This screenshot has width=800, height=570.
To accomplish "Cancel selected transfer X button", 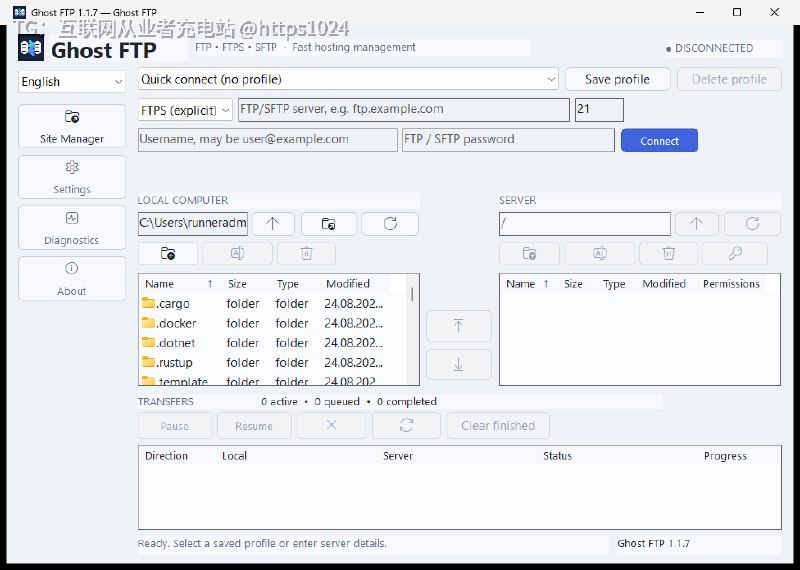I will click(x=332, y=426).
